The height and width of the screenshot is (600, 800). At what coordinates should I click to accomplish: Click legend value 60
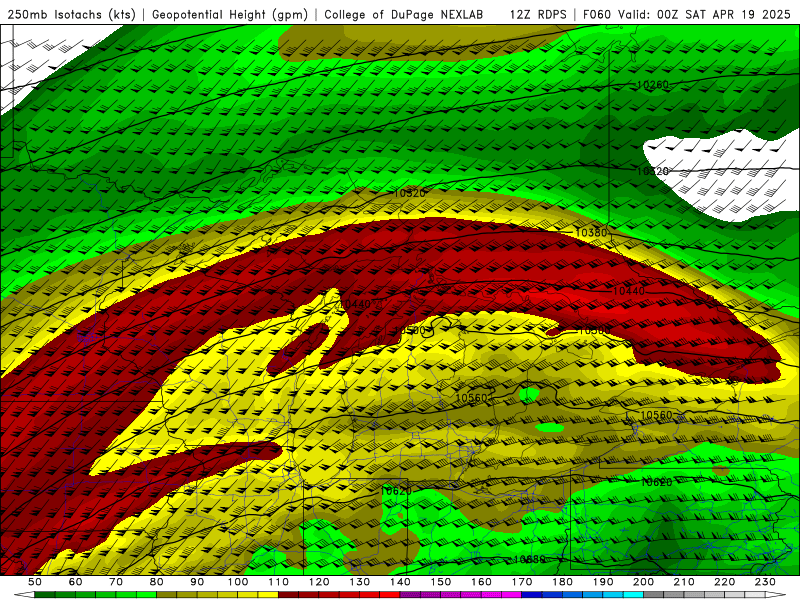click(x=76, y=582)
